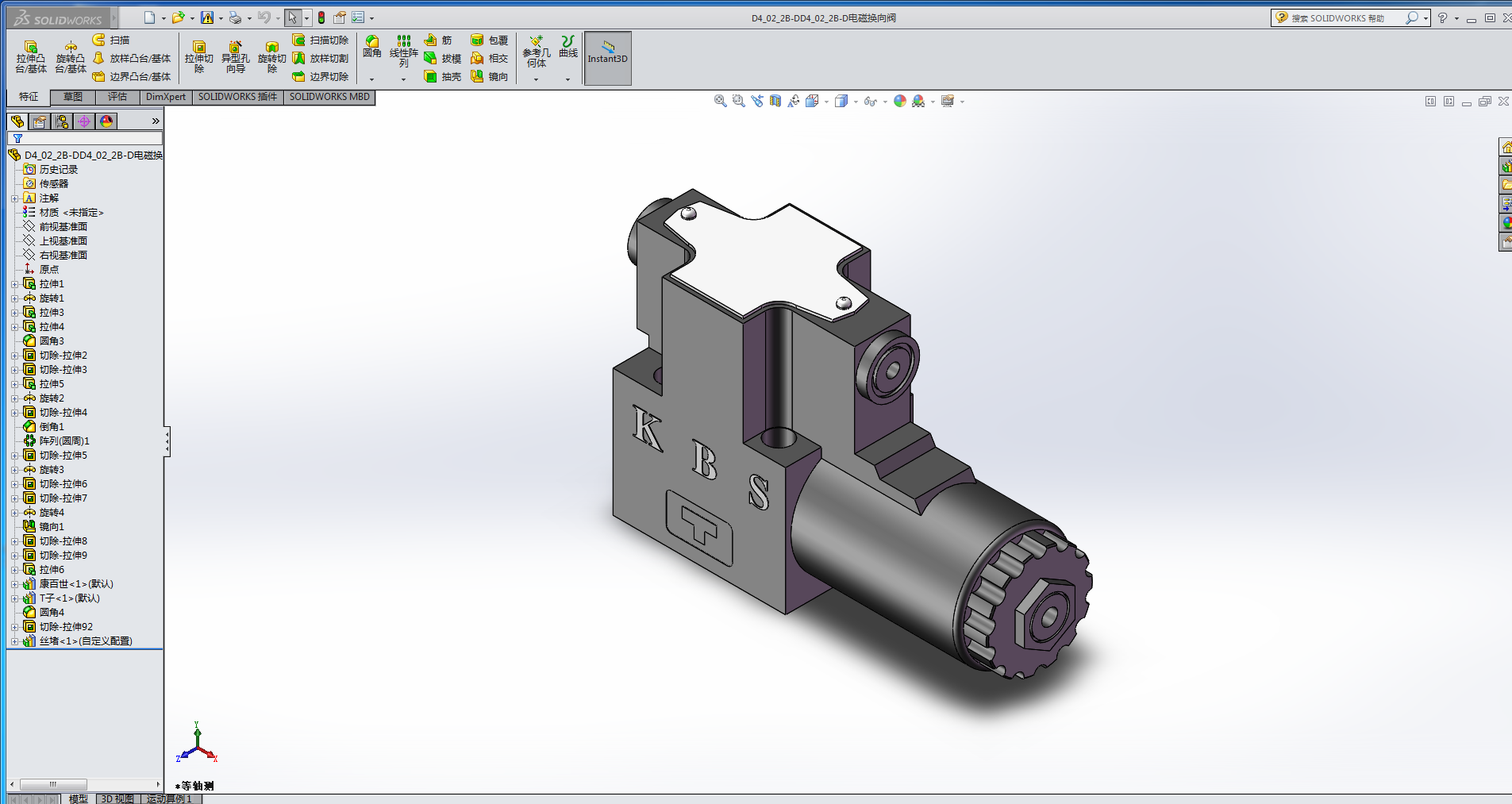Screen dimensions: 1512x804
Task: Click the Zoom to Fit magnifier icon
Action: coord(720,101)
